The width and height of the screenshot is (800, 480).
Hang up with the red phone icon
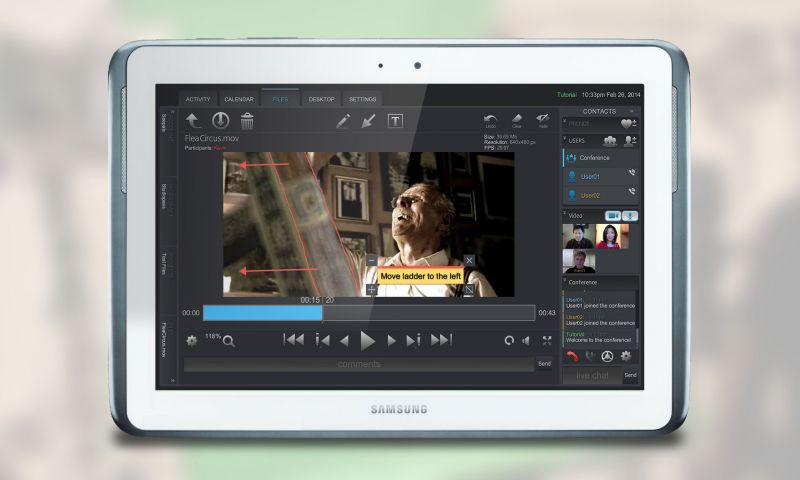point(572,357)
